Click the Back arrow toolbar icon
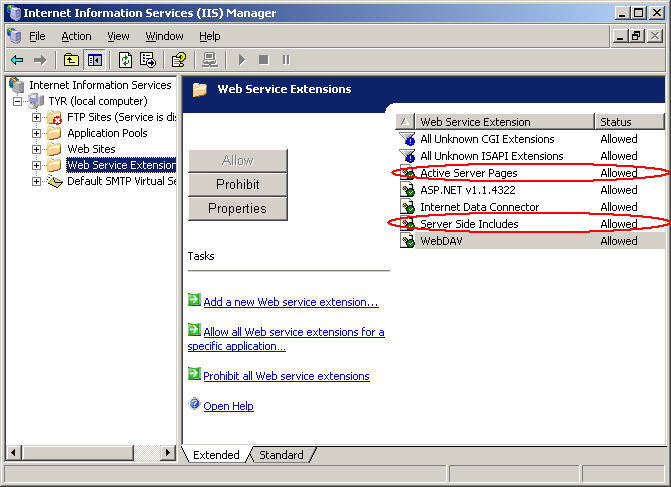This screenshot has width=671, height=487. click(x=16, y=60)
